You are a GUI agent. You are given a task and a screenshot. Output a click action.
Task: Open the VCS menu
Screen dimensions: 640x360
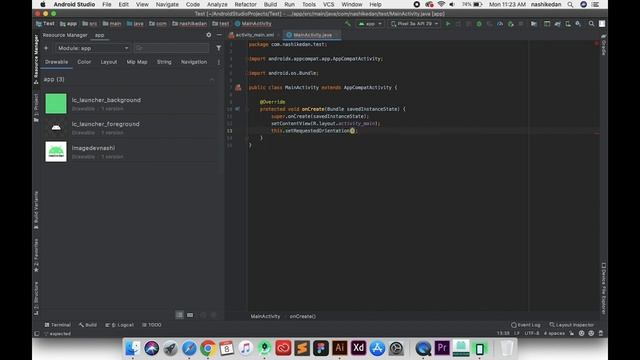coord(328,4)
